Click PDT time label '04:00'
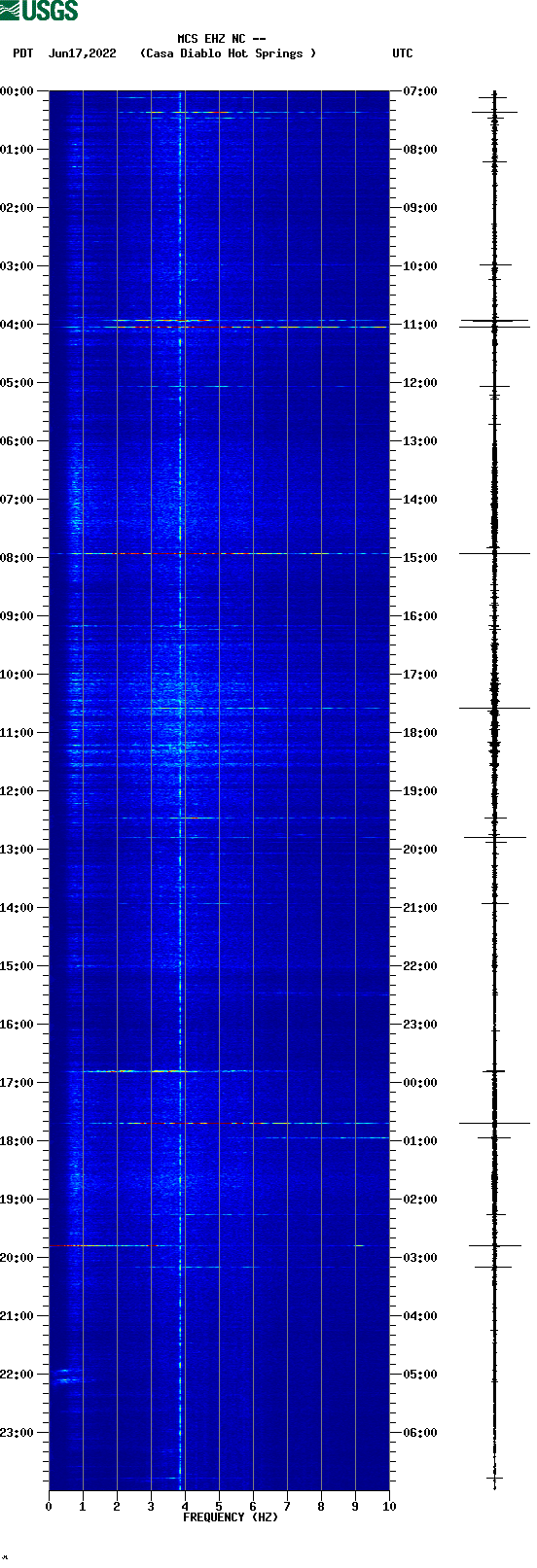Screen dimensions: 537x1568 point(18,325)
